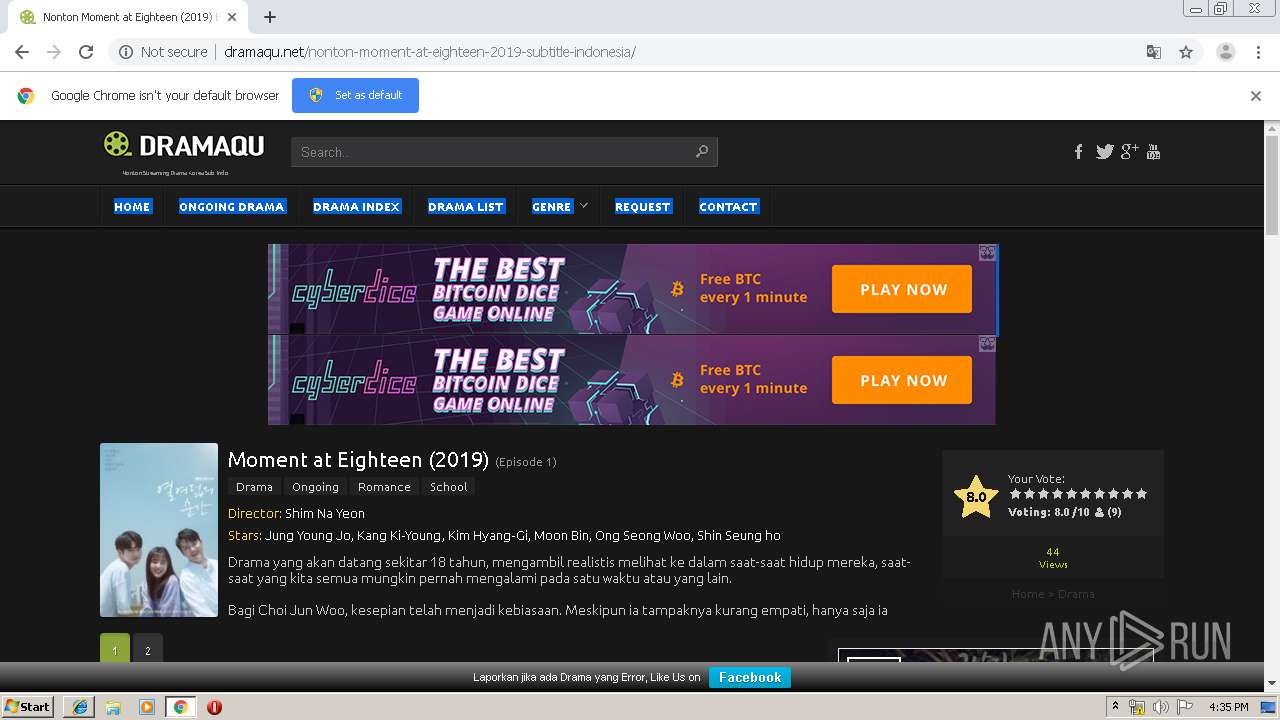View site info next to Not secure
The width and height of the screenshot is (1280, 720).
[126, 52]
